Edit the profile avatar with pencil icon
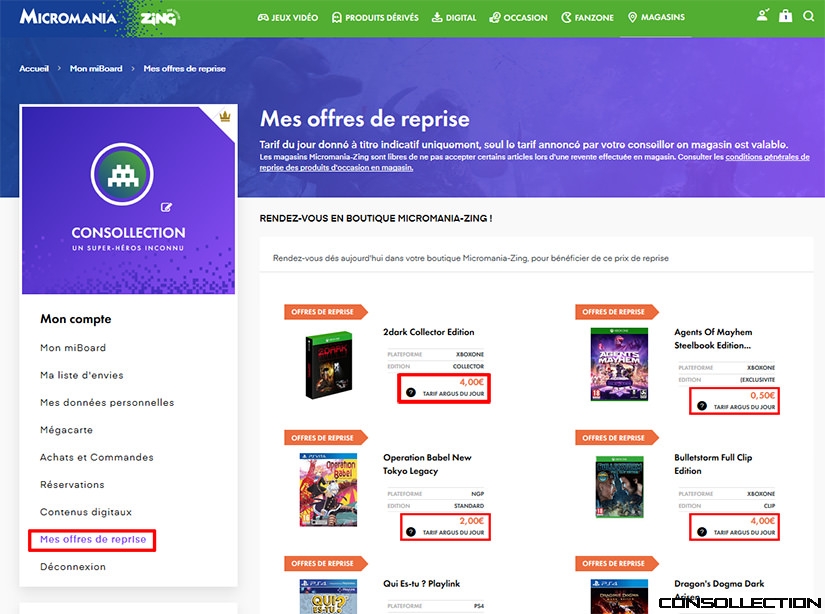 click(166, 207)
